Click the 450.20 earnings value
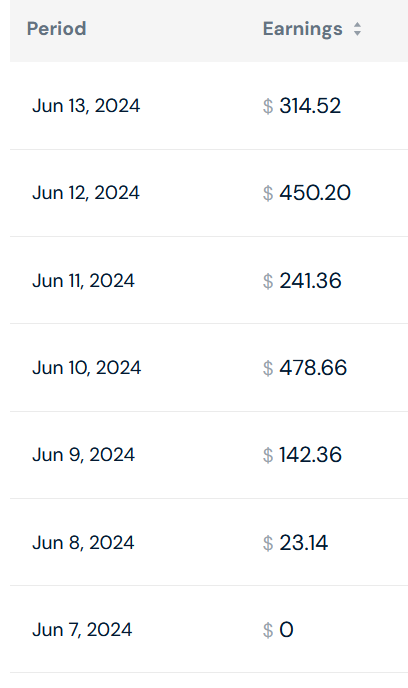 tap(315, 193)
